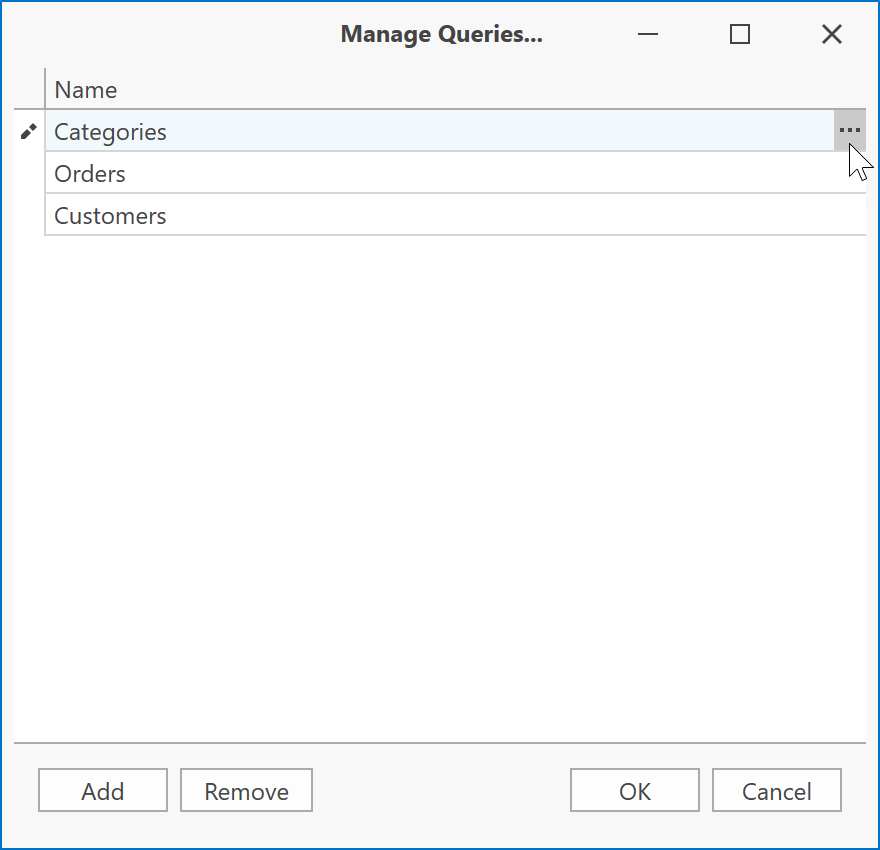Confirm changes with the OK button

click(x=635, y=791)
